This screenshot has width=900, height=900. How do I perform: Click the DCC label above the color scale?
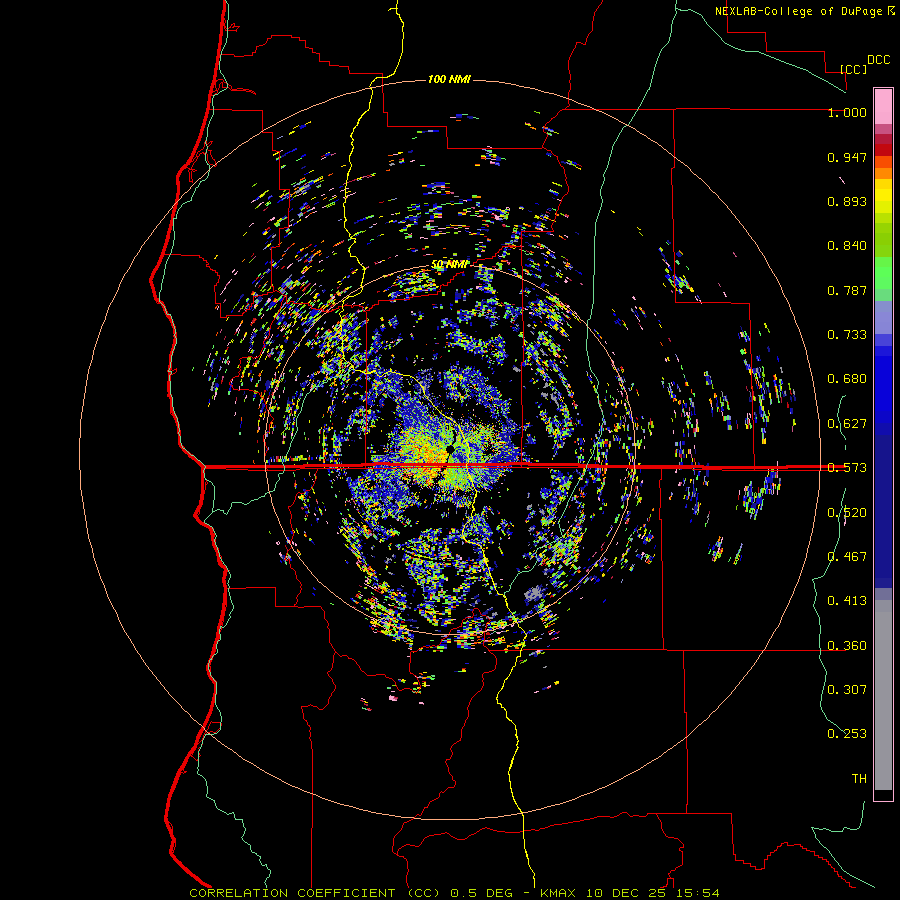coord(879,60)
